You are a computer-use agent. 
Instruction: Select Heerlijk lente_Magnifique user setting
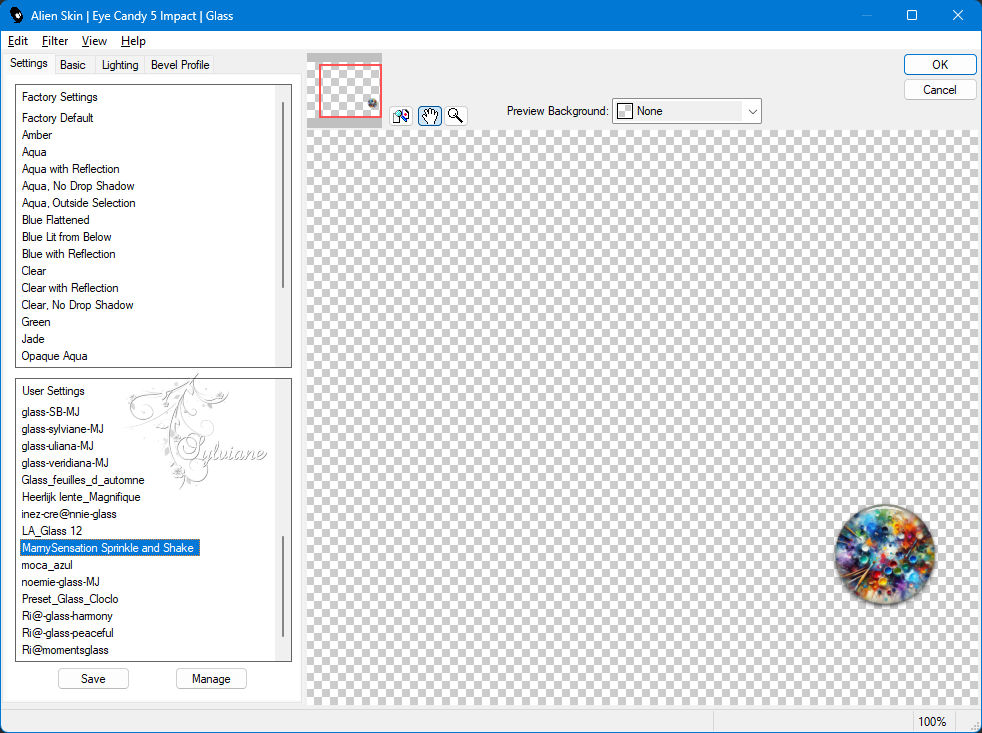click(x=81, y=497)
